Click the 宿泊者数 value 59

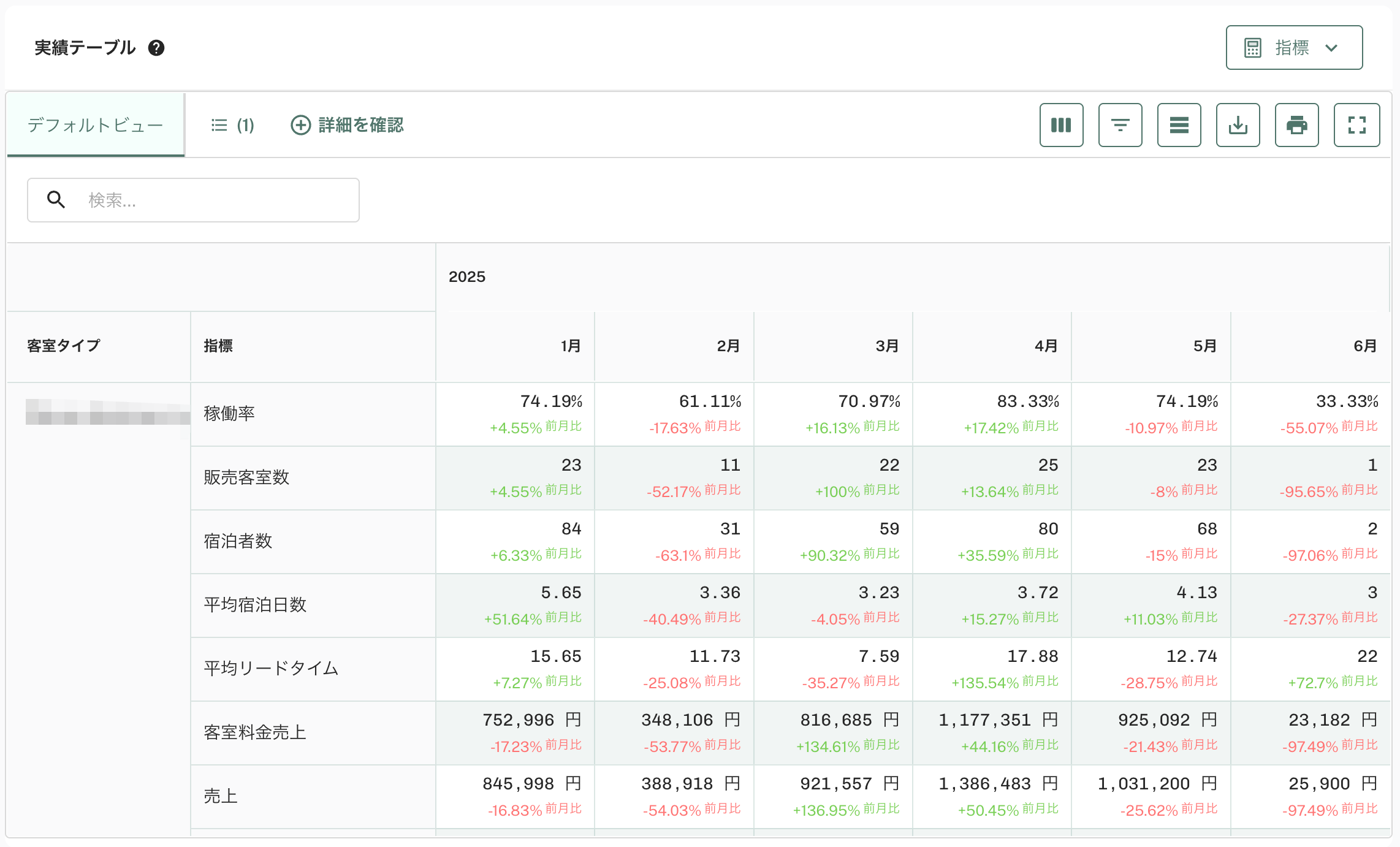(889, 529)
